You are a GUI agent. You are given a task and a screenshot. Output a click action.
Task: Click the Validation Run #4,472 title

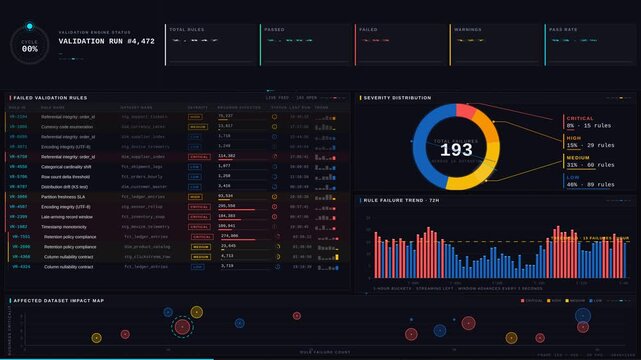coord(106,41)
